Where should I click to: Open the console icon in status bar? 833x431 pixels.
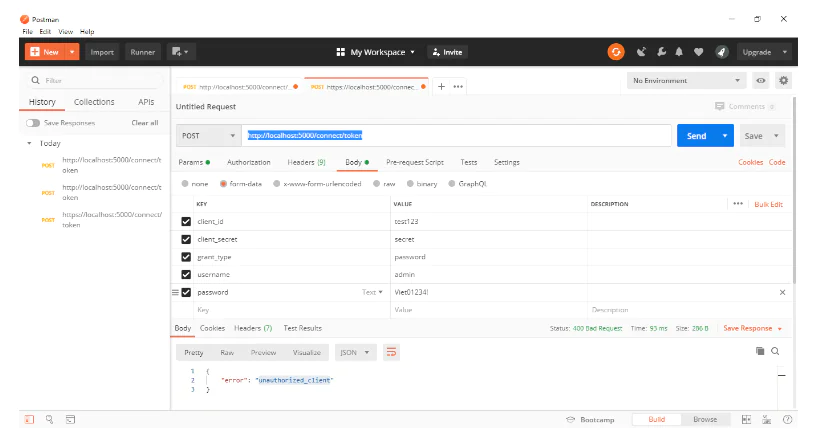coord(70,420)
